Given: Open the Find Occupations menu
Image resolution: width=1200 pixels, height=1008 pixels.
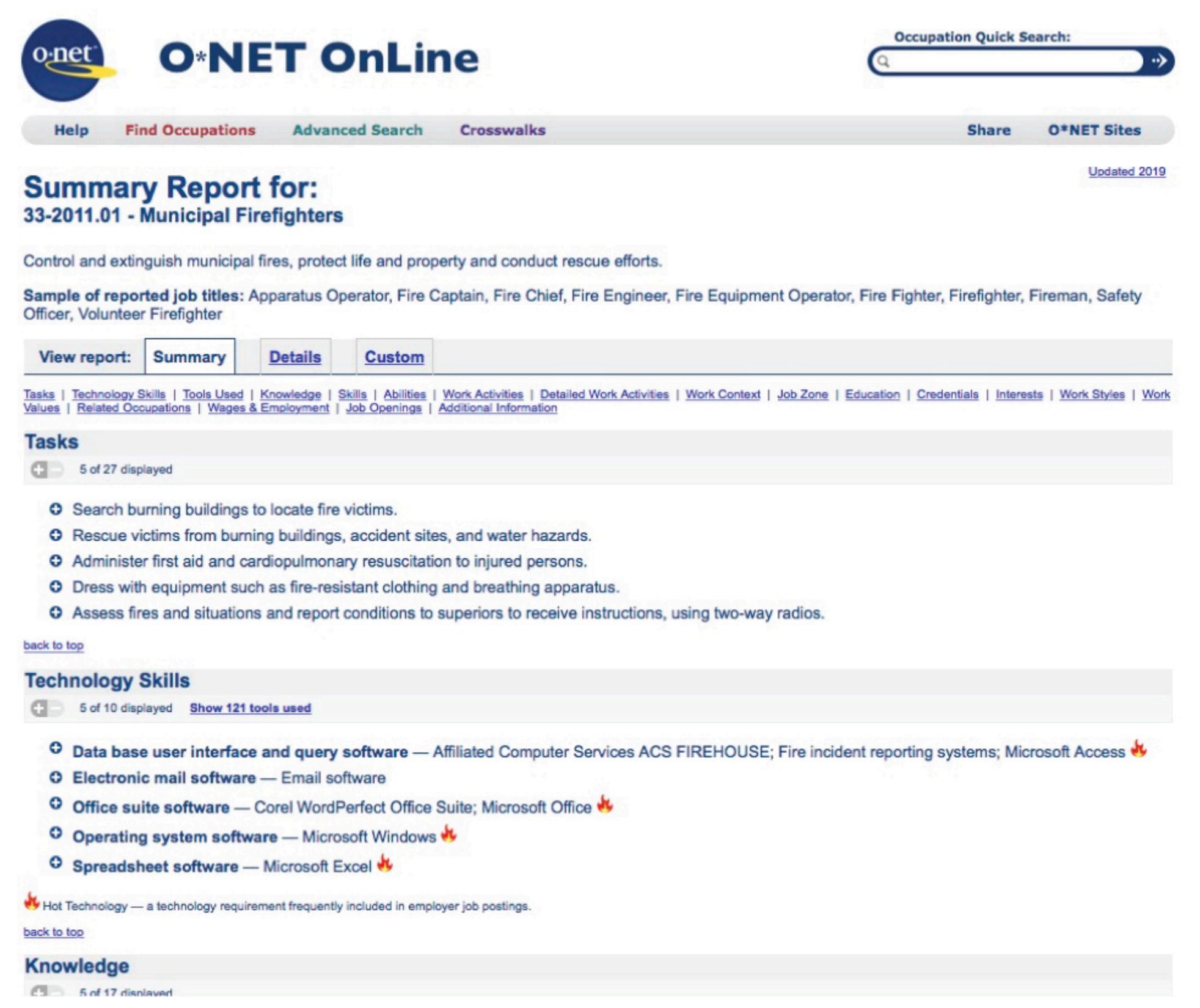Looking at the screenshot, I should pos(190,130).
